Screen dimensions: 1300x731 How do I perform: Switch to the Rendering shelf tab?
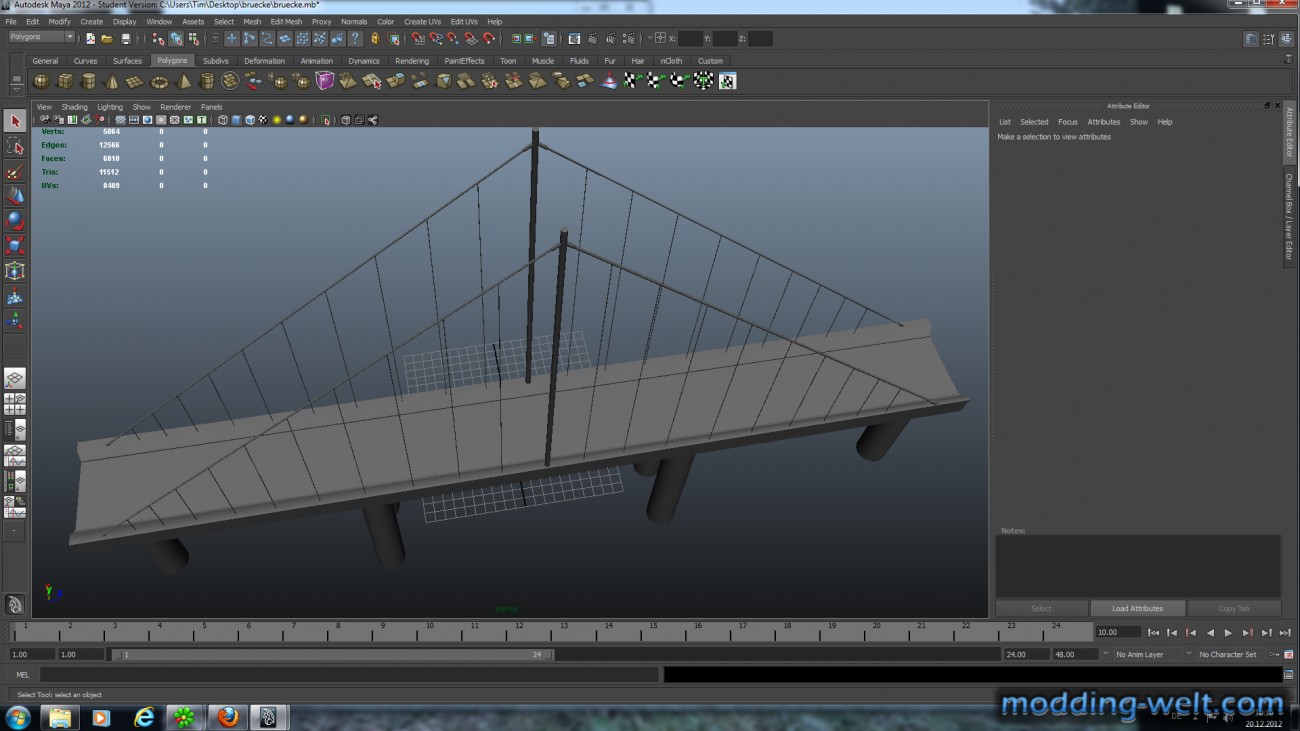(411, 61)
